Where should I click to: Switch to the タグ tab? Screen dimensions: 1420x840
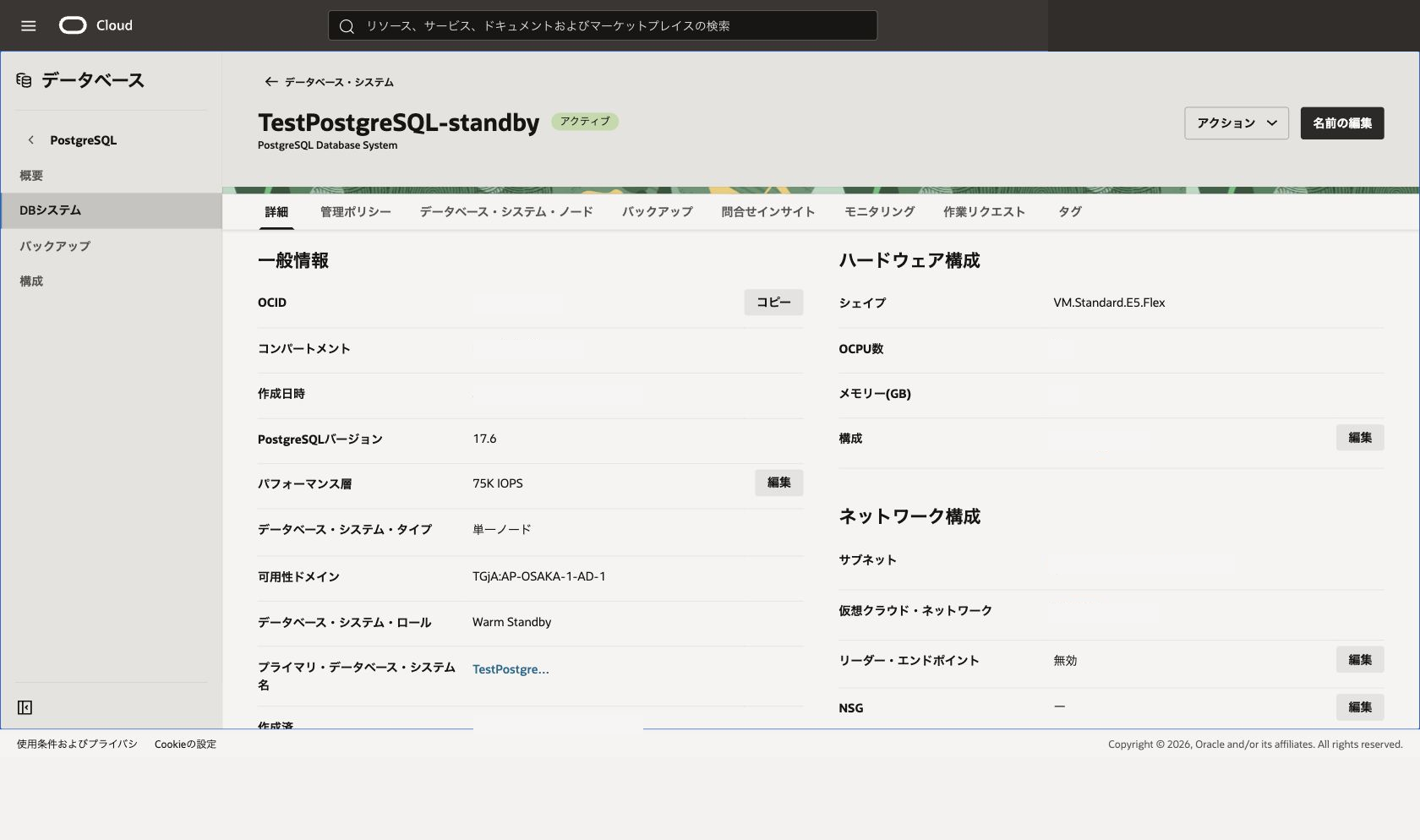pos(1069,212)
